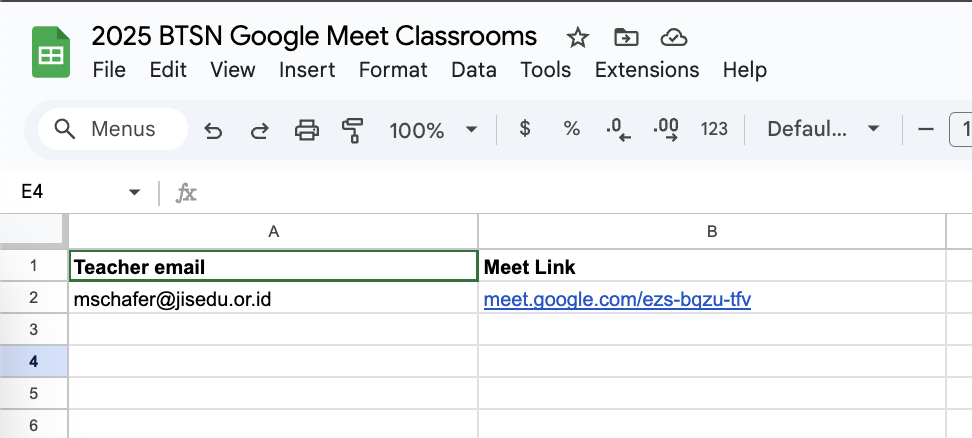This screenshot has width=972, height=438.
Task: Star this spreadsheet document
Action: tap(577, 38)
